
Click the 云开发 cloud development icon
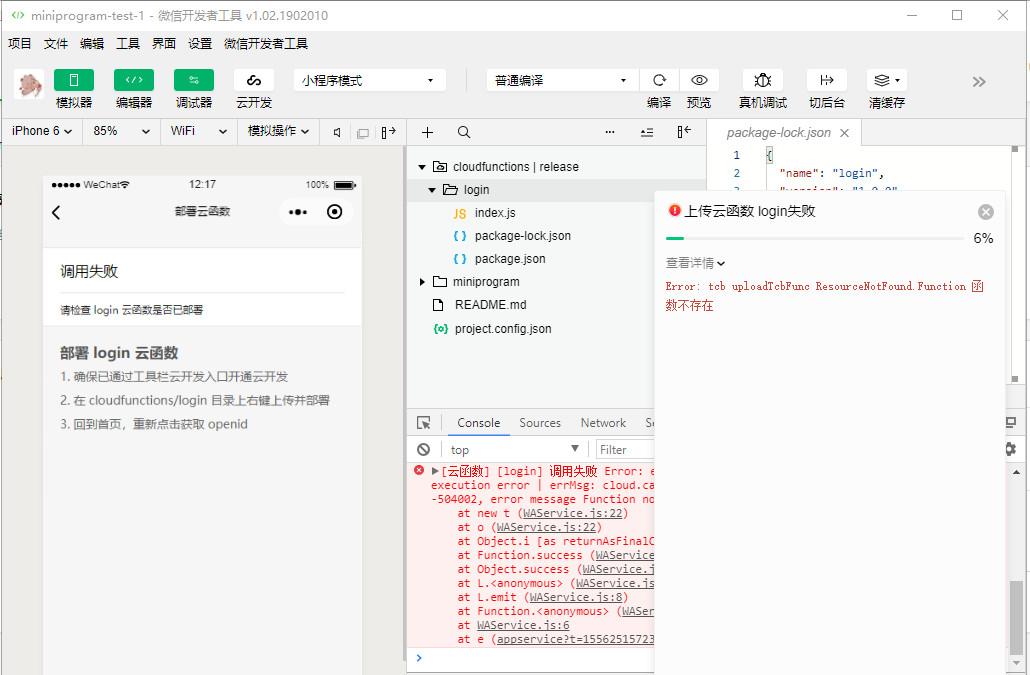pyautogui.click(x=254, y=80)
